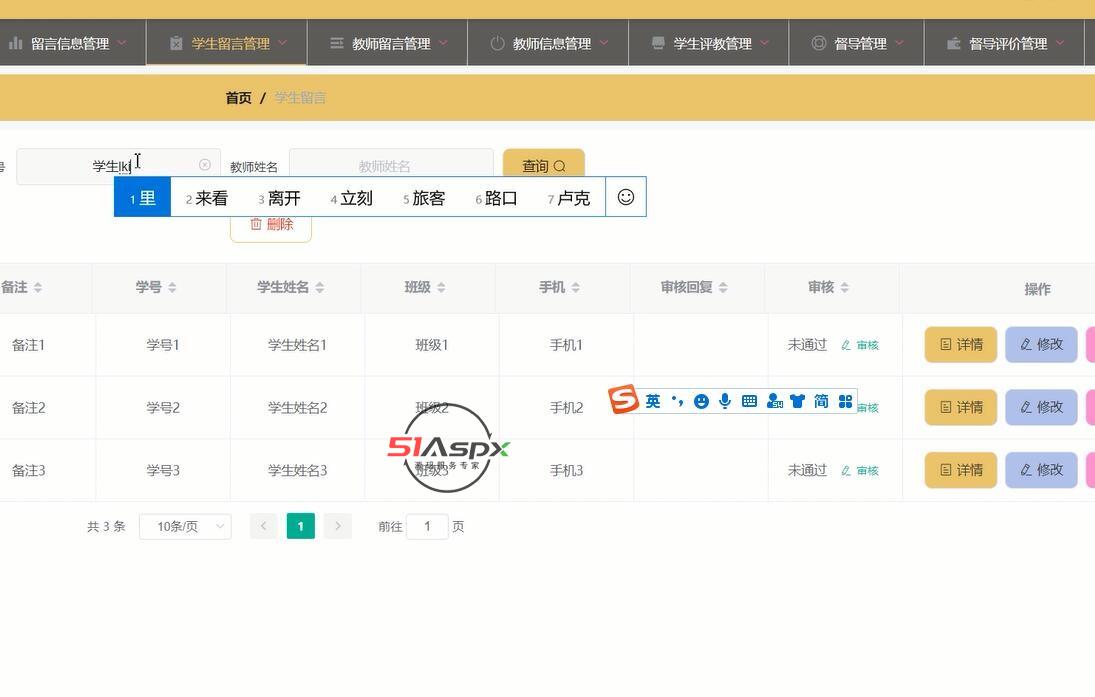This screenshot has height=697, width=1095.
Task: Toggle Sogou 英 language mode
Action: click(x=653, y=401)
